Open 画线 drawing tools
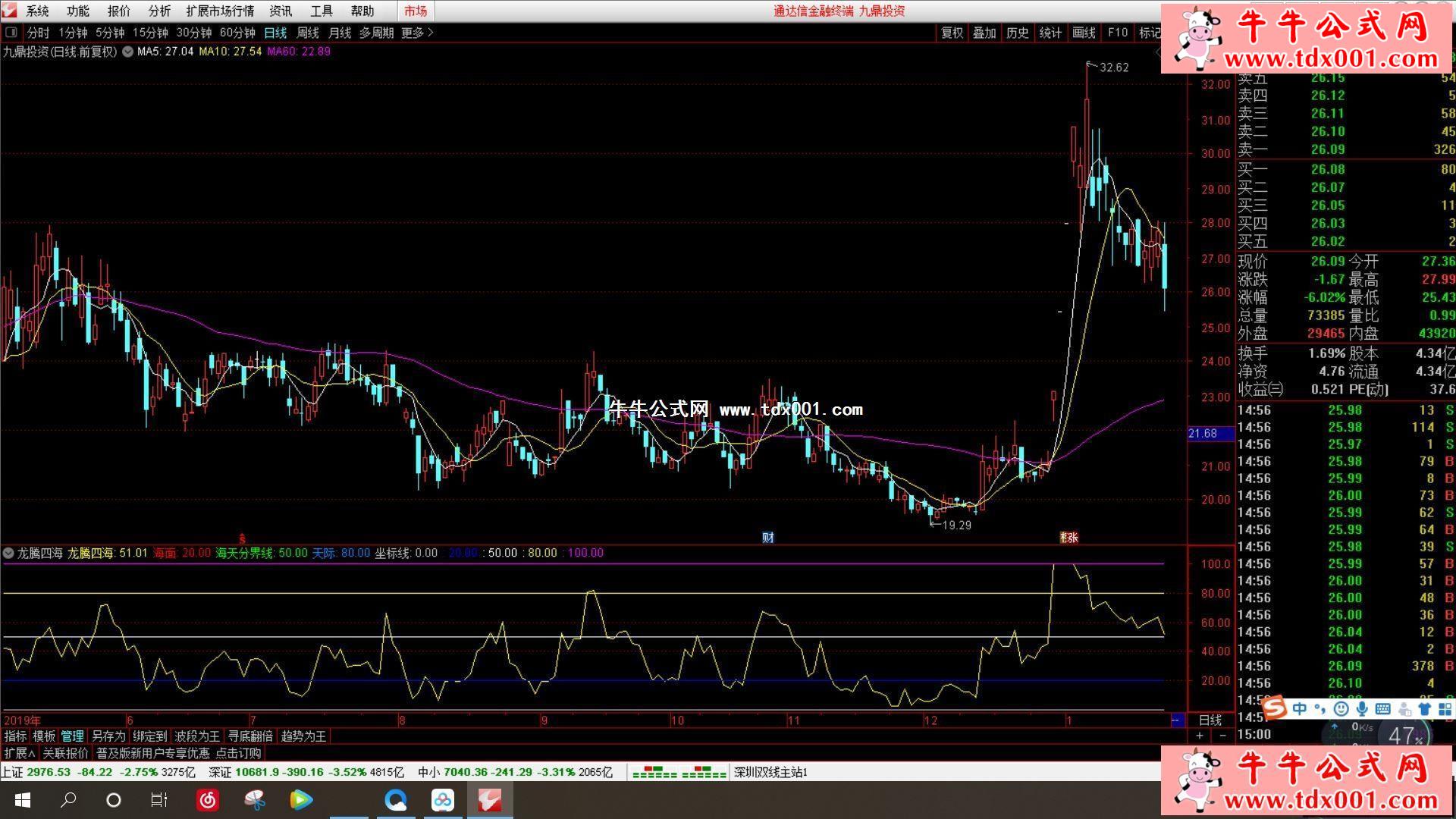Screen dimensions: 1456x819 pyautogui.click(x=1084, y=33)
